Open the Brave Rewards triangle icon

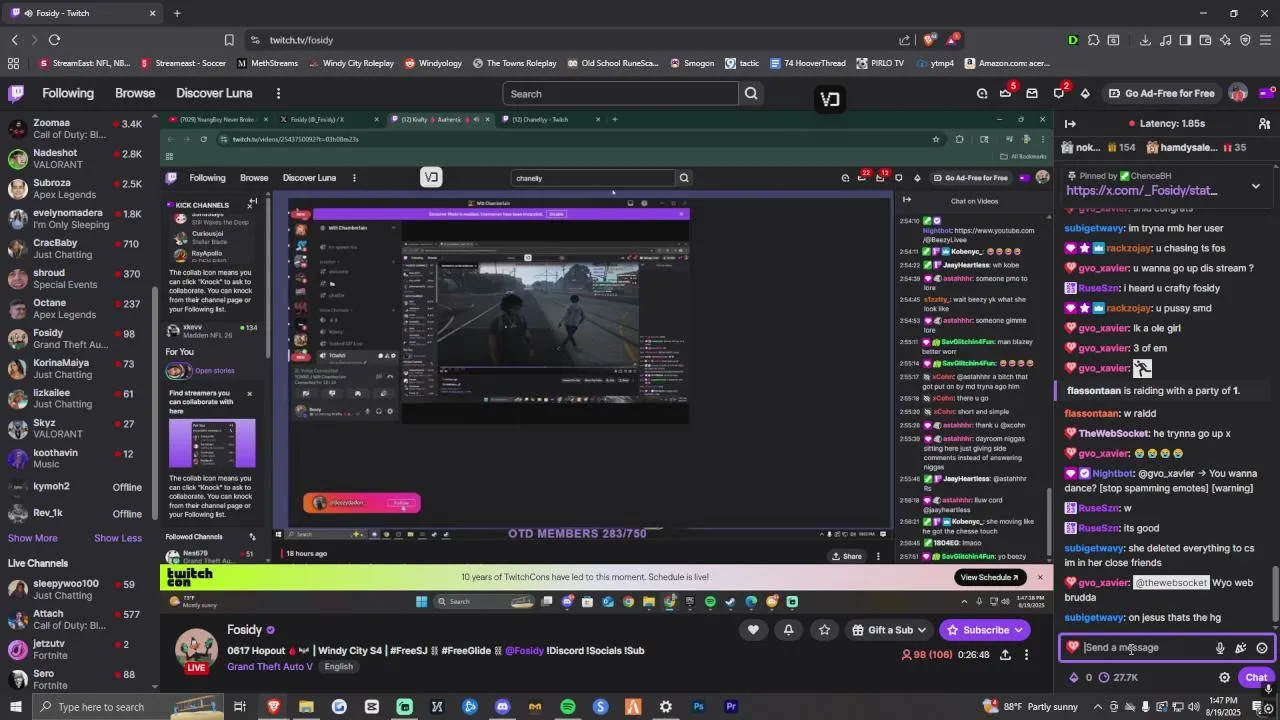point(953,40)
